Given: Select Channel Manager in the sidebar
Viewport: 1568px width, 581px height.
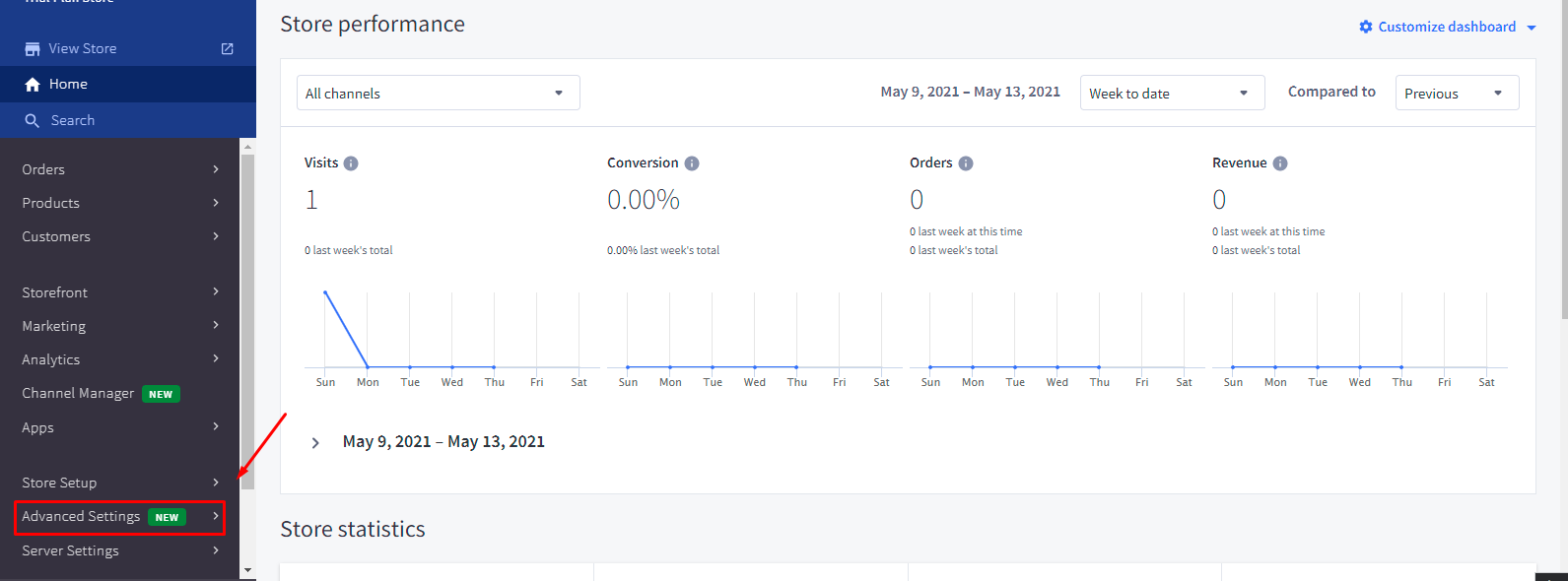Looking at the screenshot, I should (79, 393).
